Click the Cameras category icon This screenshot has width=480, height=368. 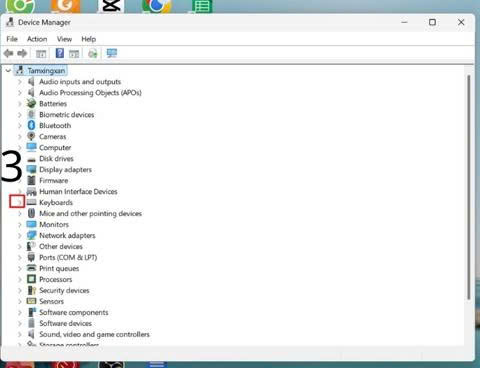pyautogui.click(x=31, y=136)
